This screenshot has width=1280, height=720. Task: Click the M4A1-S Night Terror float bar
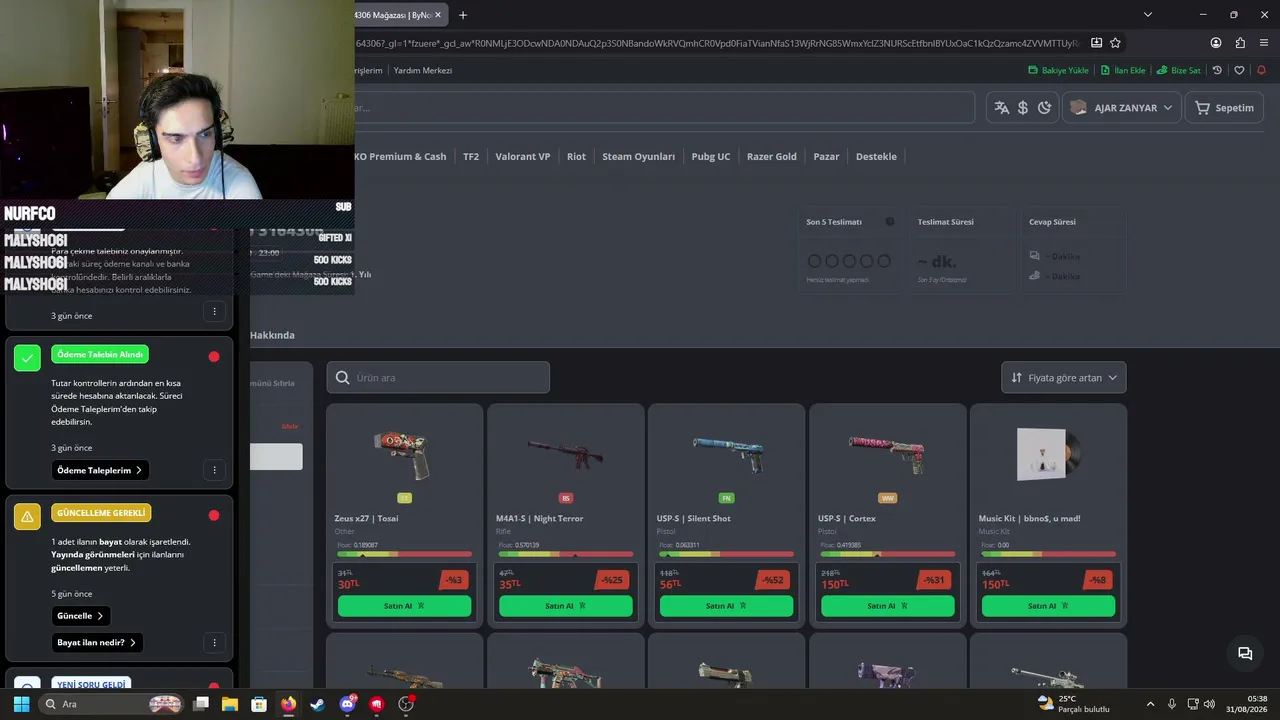565,553
